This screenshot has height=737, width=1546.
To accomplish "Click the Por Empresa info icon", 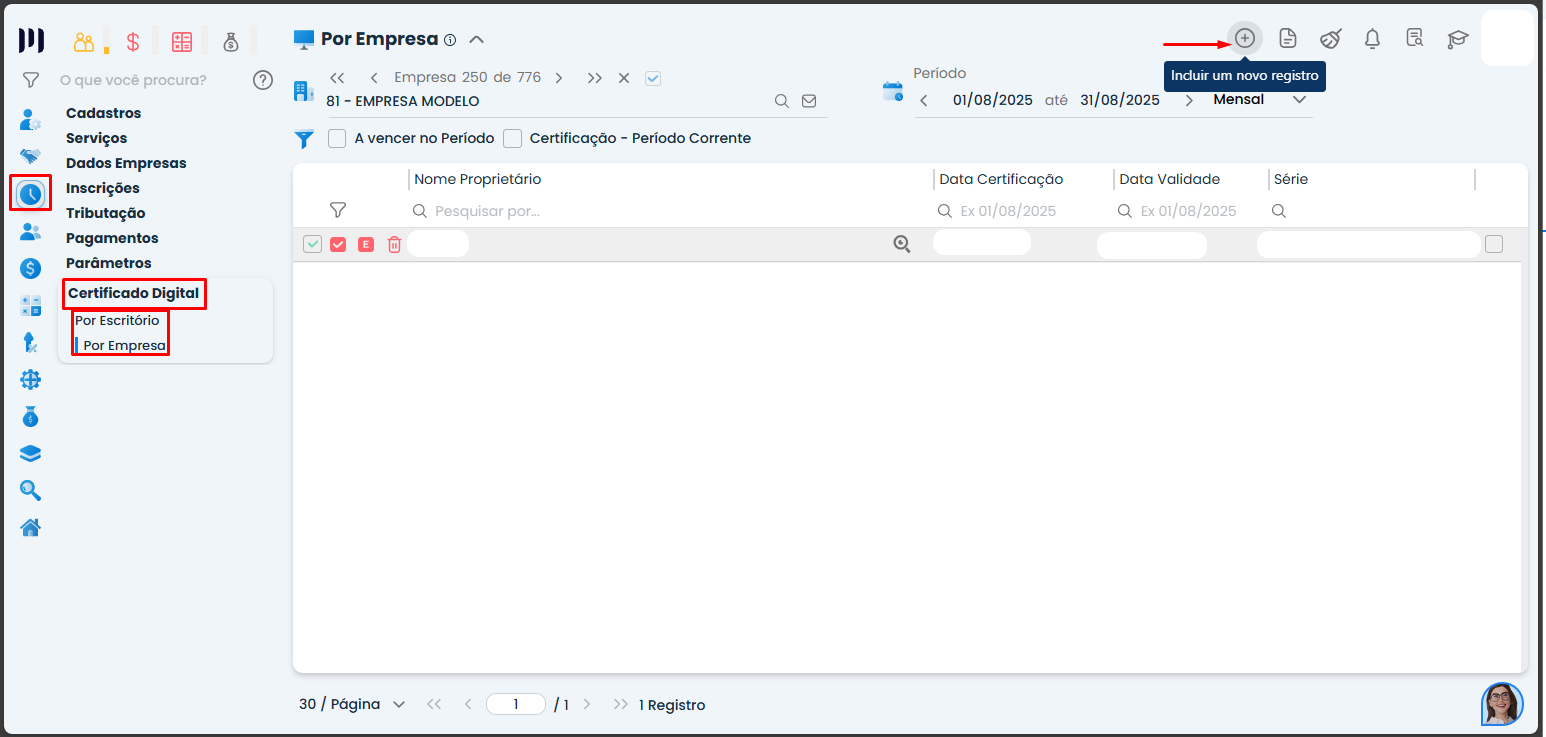I will point(450,40).
